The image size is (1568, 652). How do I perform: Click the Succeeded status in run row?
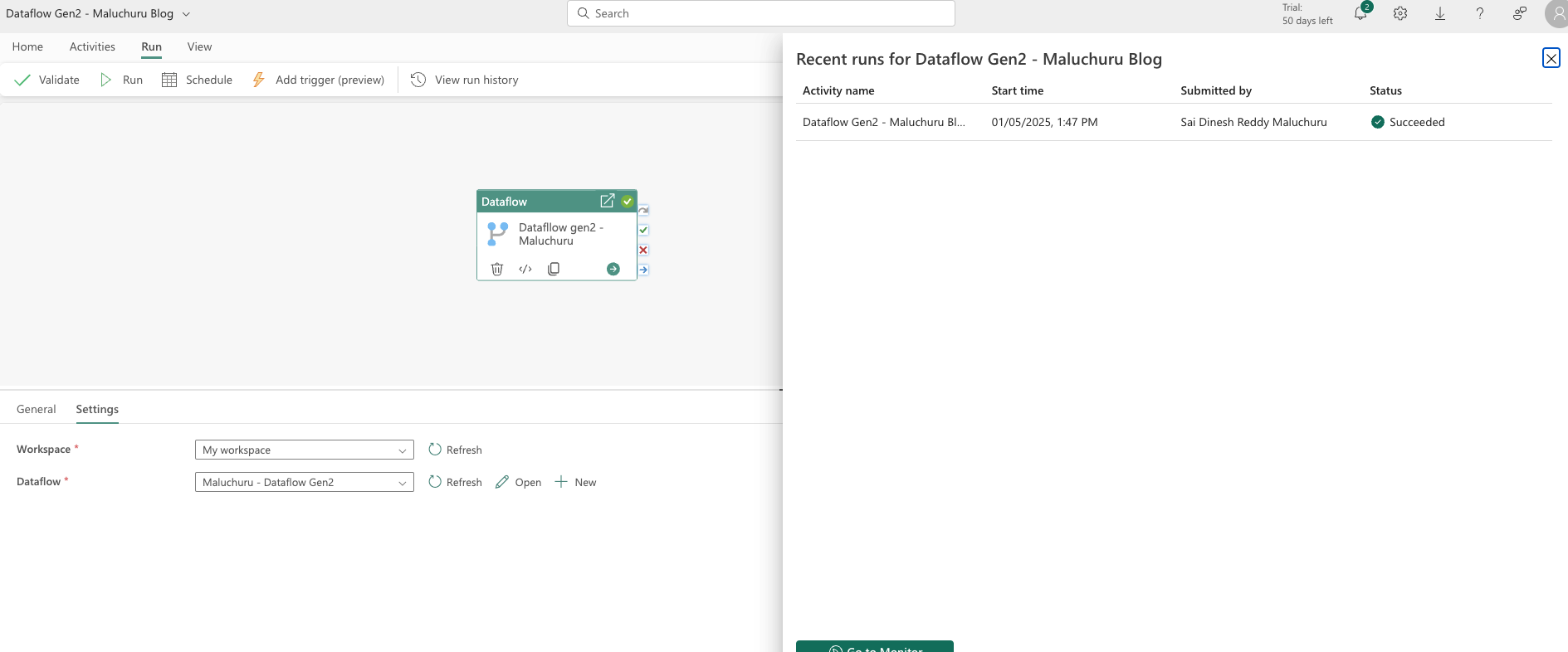(x=1408, y=122)
